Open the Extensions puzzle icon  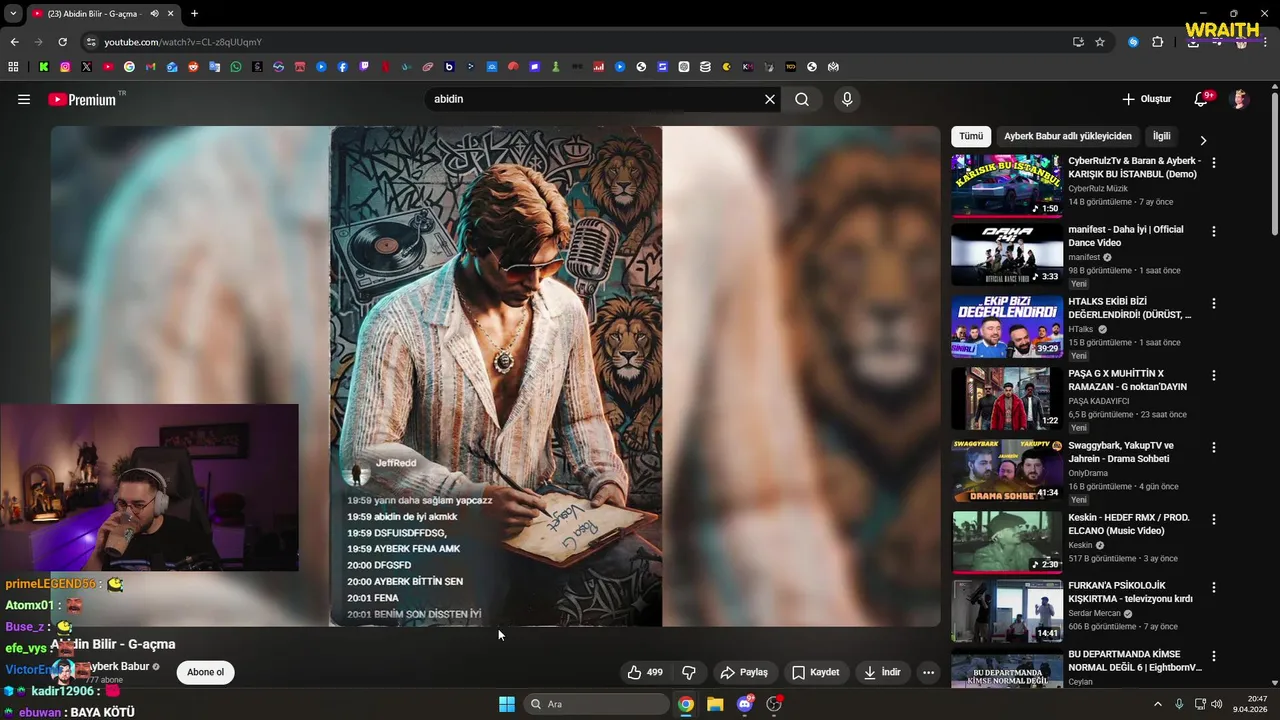[1158, 42]
